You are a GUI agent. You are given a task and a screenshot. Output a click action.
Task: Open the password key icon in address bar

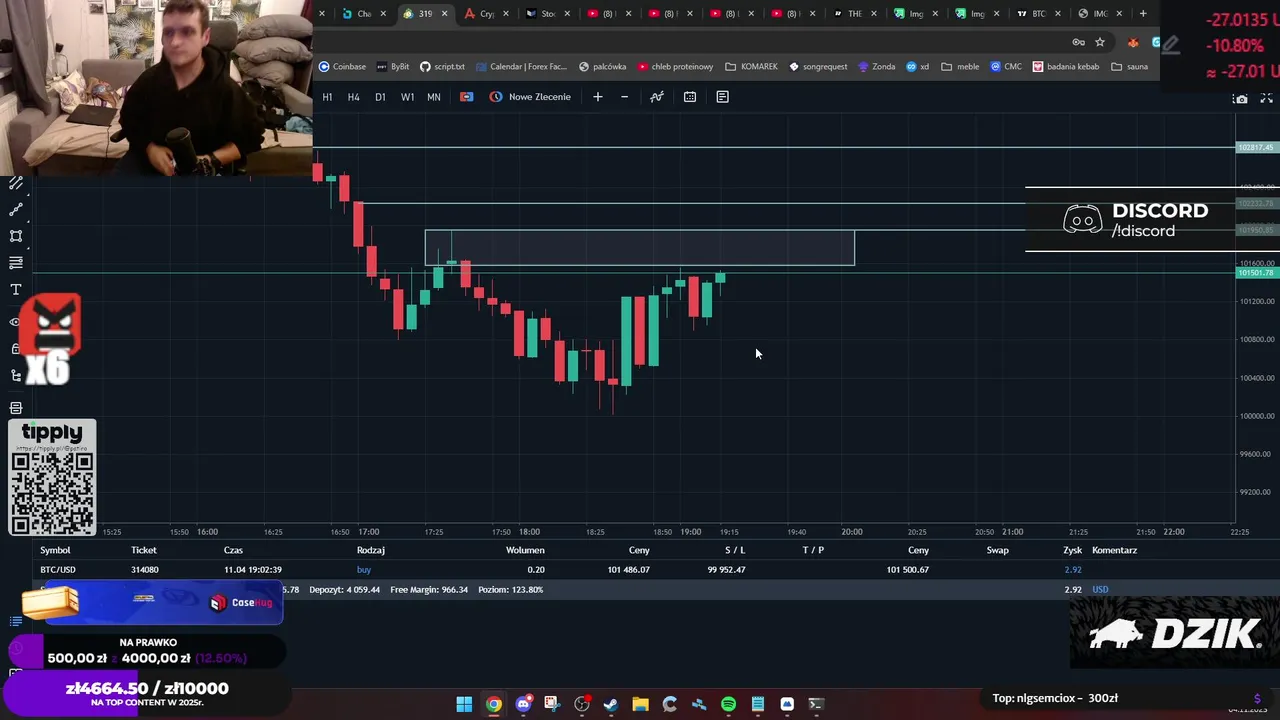coord(1078,42)
